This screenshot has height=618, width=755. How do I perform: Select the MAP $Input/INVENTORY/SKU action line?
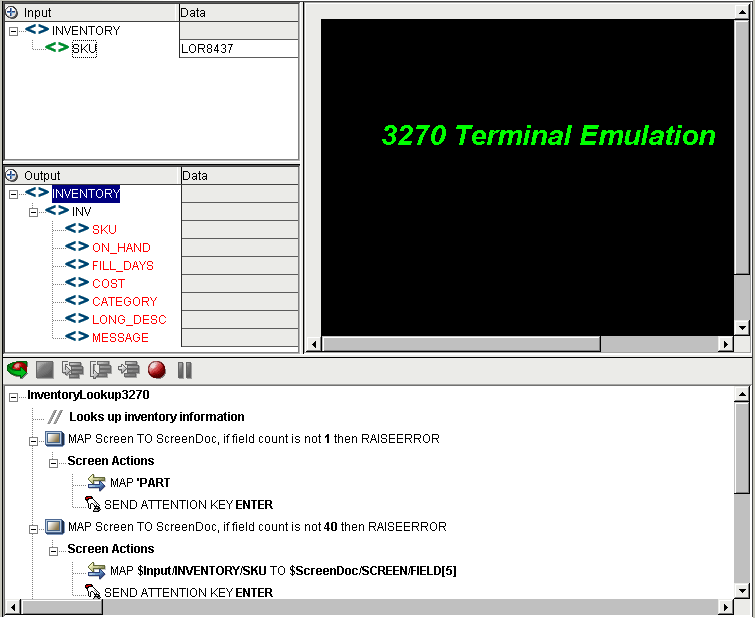click(283, 571)
